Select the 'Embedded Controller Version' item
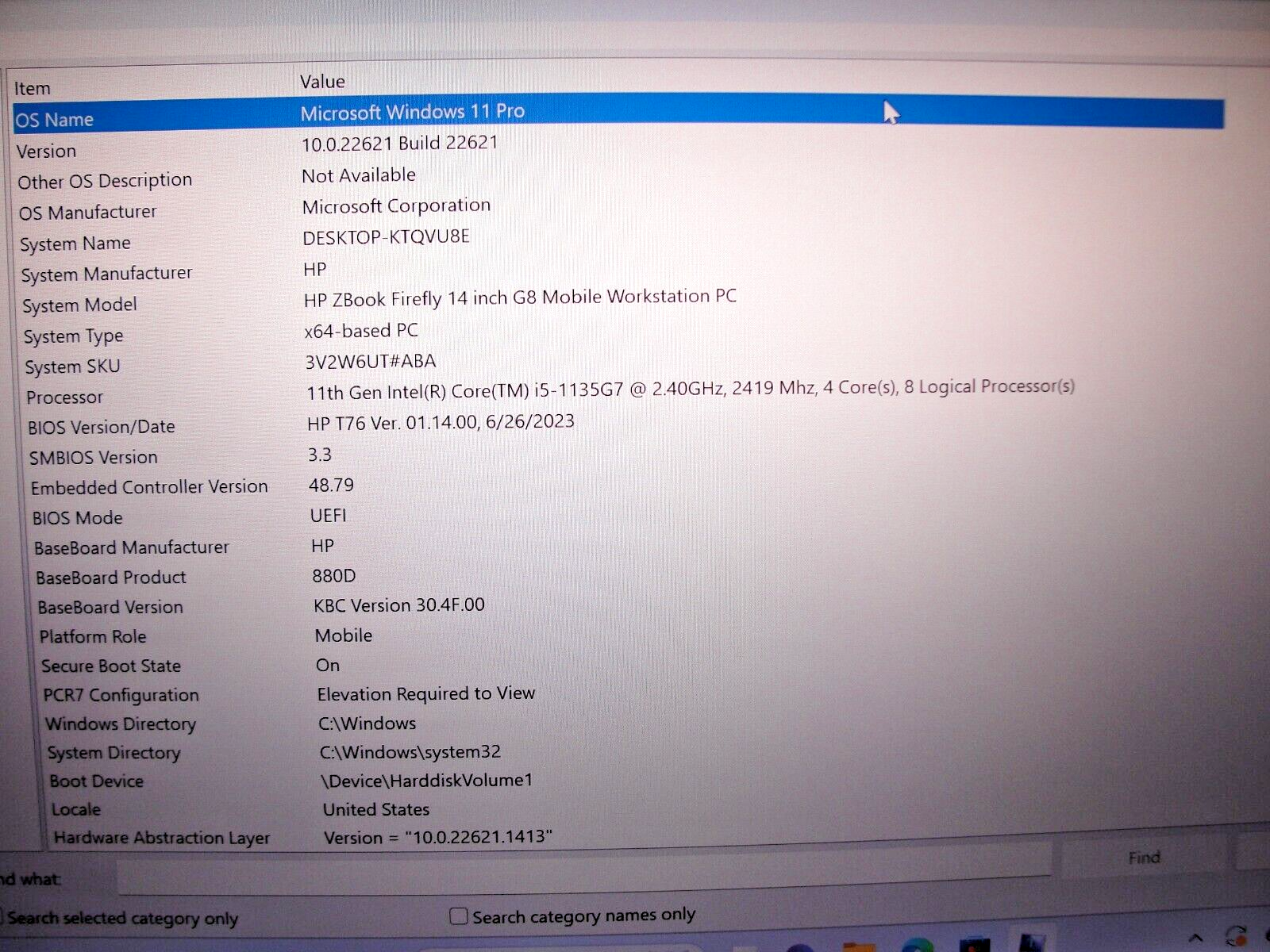The image size is (1270, 952). pyautogui.click(x=149, y=487)
